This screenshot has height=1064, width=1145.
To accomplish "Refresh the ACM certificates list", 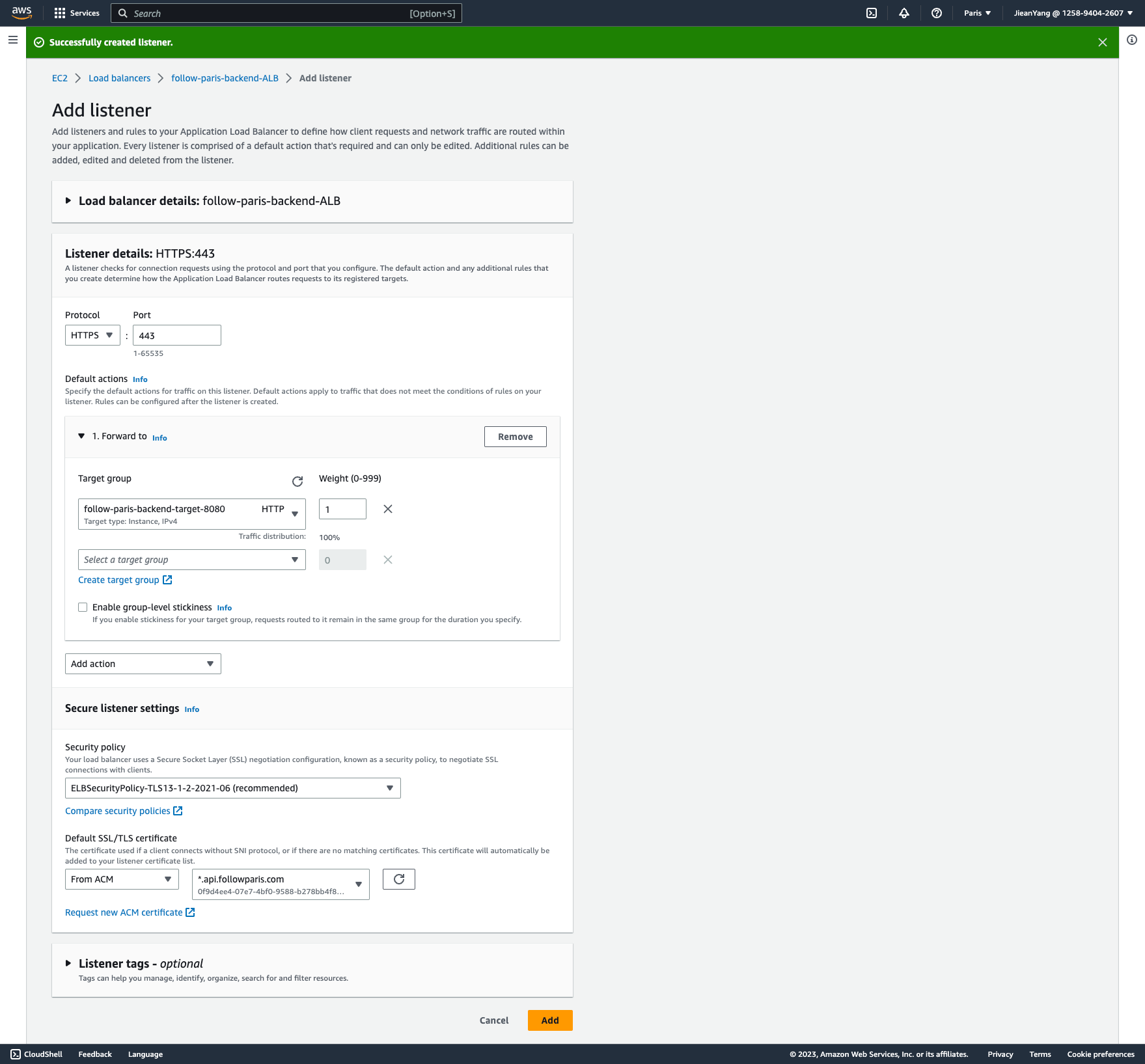I will tap(399, 879).
